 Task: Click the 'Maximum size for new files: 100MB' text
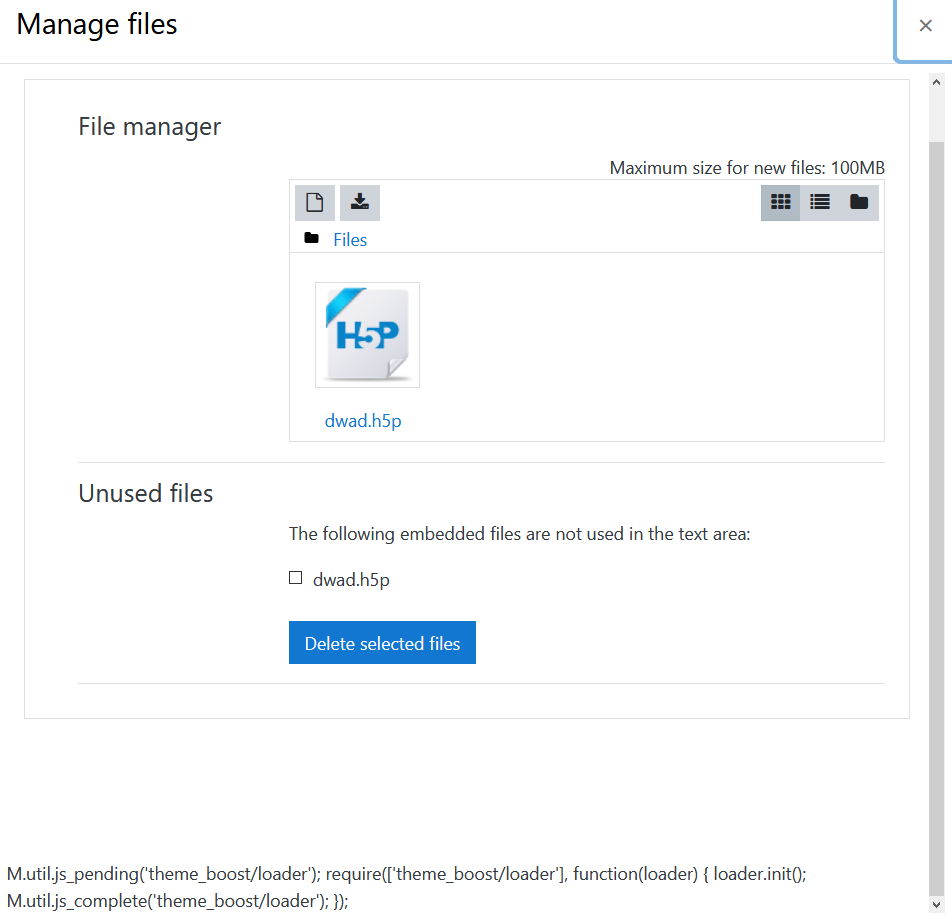click(747, 168)
